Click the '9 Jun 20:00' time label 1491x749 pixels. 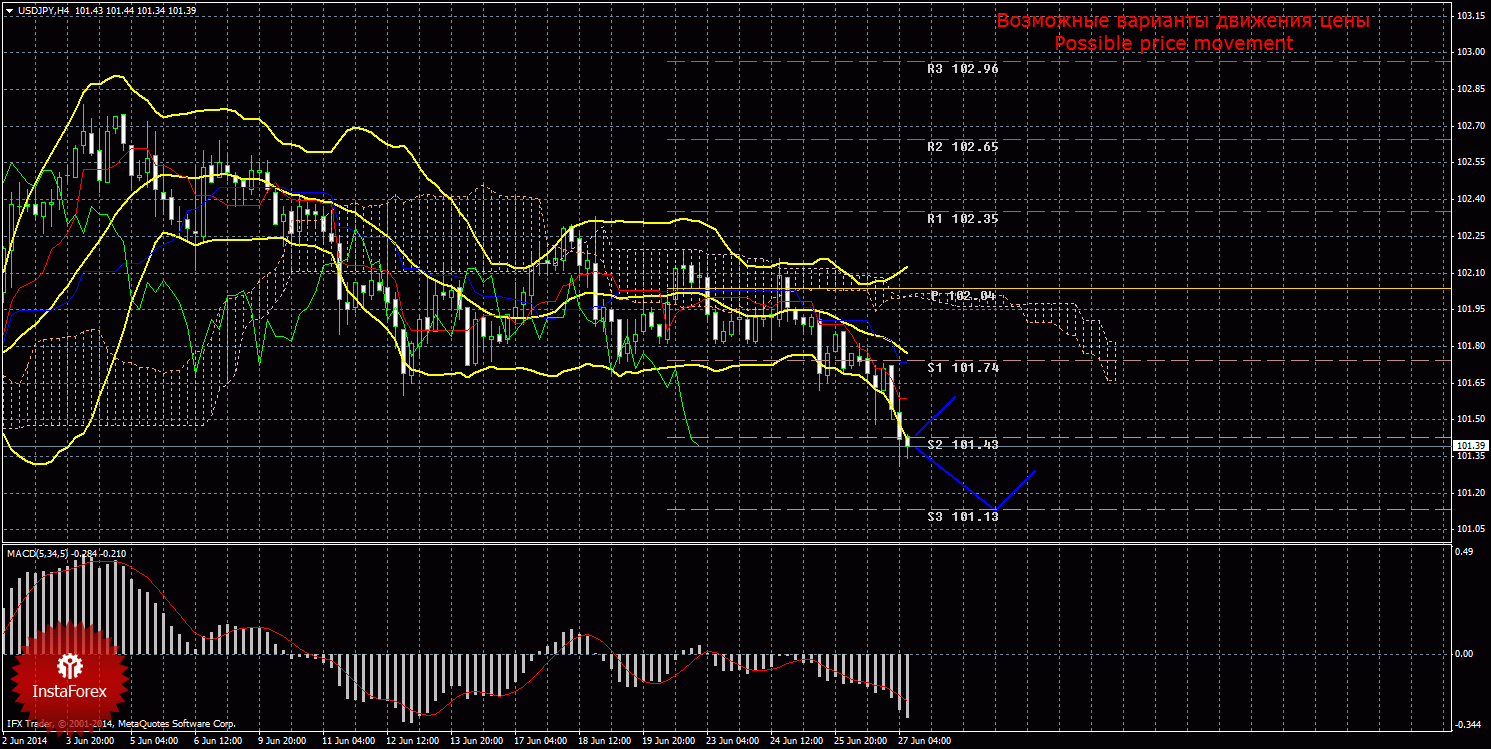coord(282,741)
